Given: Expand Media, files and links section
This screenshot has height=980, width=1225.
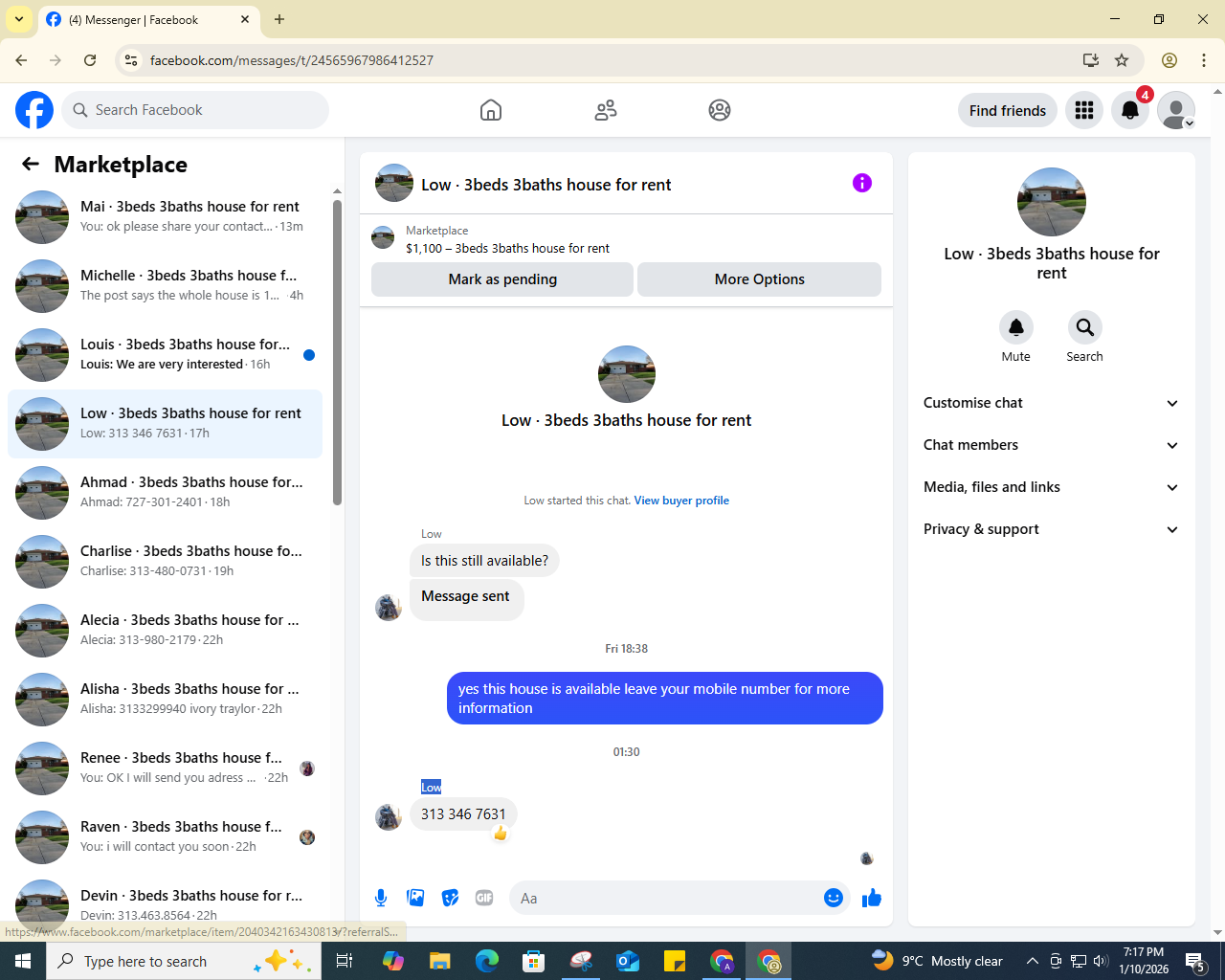Looking at the screenshot, I should [x=1052, y=487].
